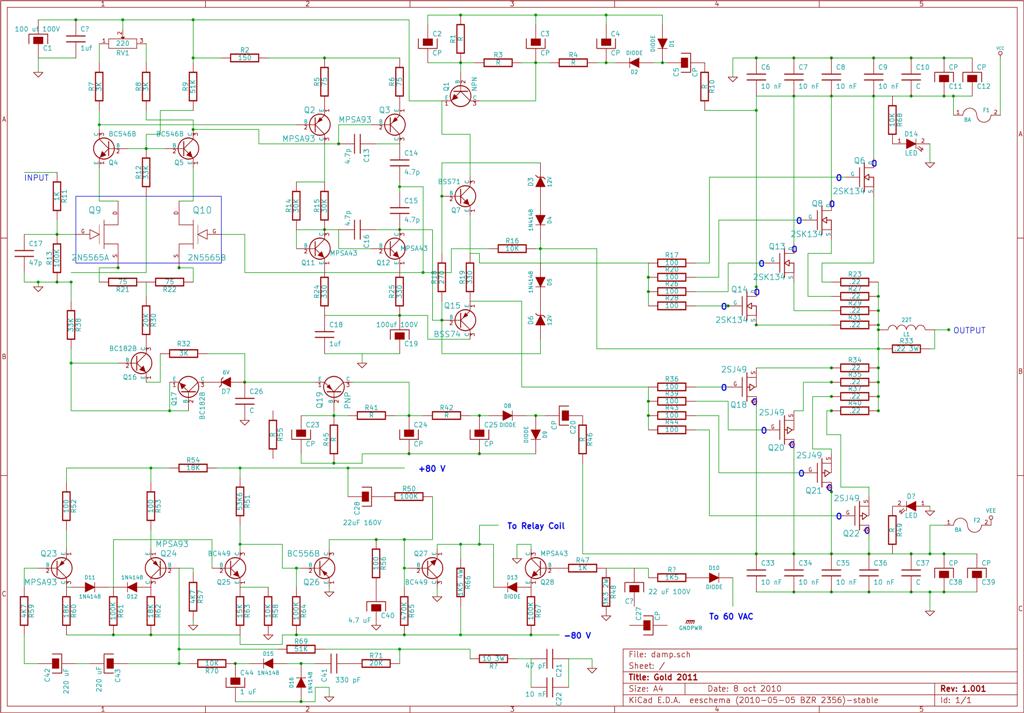This screenshot has height=713, width=1024.
Task: Select resistor R69 51K
Action: (x=302, y=648)
